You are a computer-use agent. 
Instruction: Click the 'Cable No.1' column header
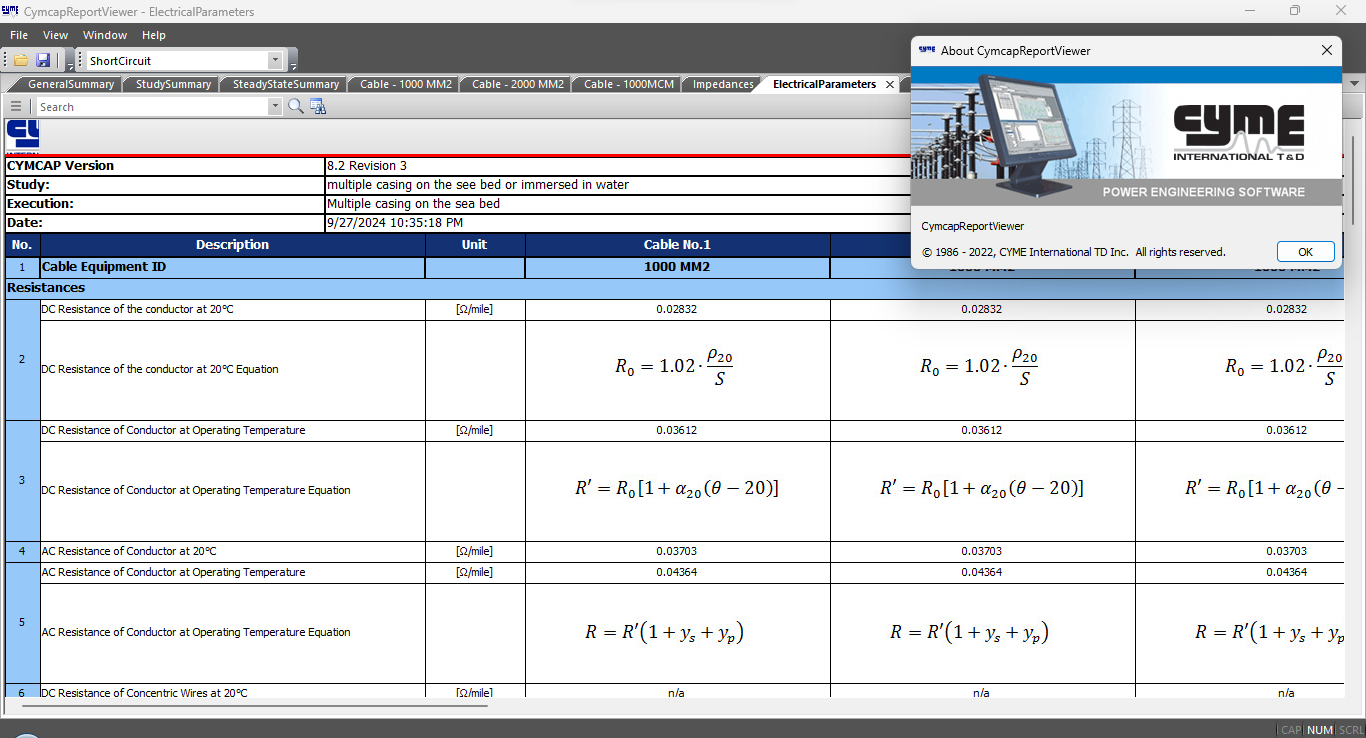[677, 245]
